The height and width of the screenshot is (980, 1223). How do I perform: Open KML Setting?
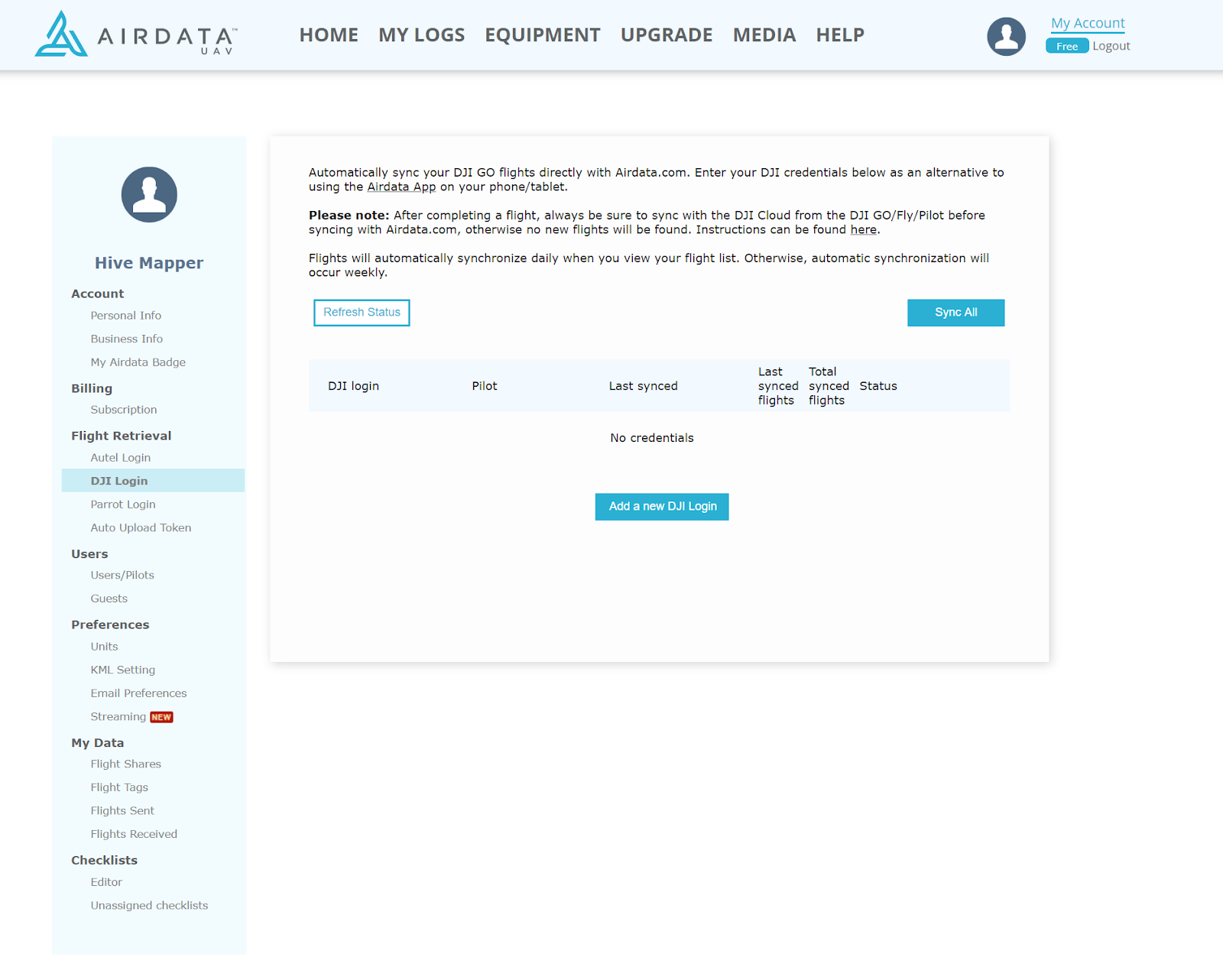(x=123, y=670)
